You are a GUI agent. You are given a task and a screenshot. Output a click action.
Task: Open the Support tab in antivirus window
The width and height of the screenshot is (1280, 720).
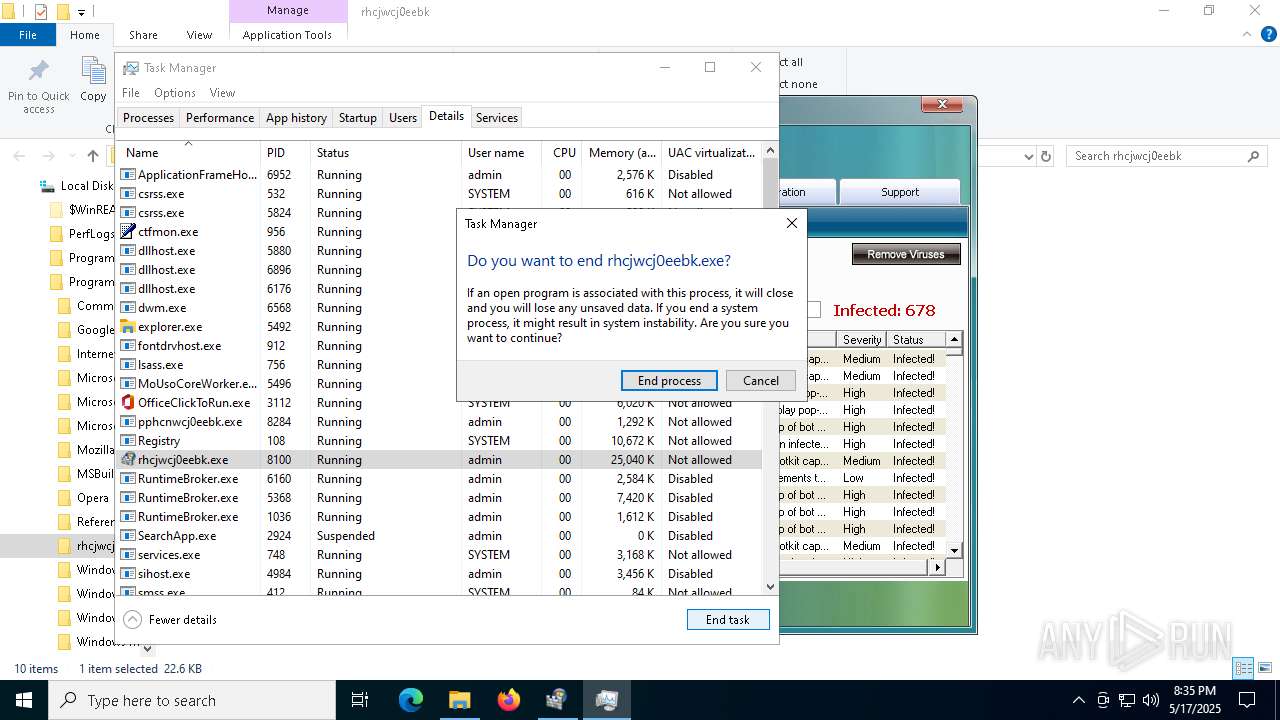(900, 192)
